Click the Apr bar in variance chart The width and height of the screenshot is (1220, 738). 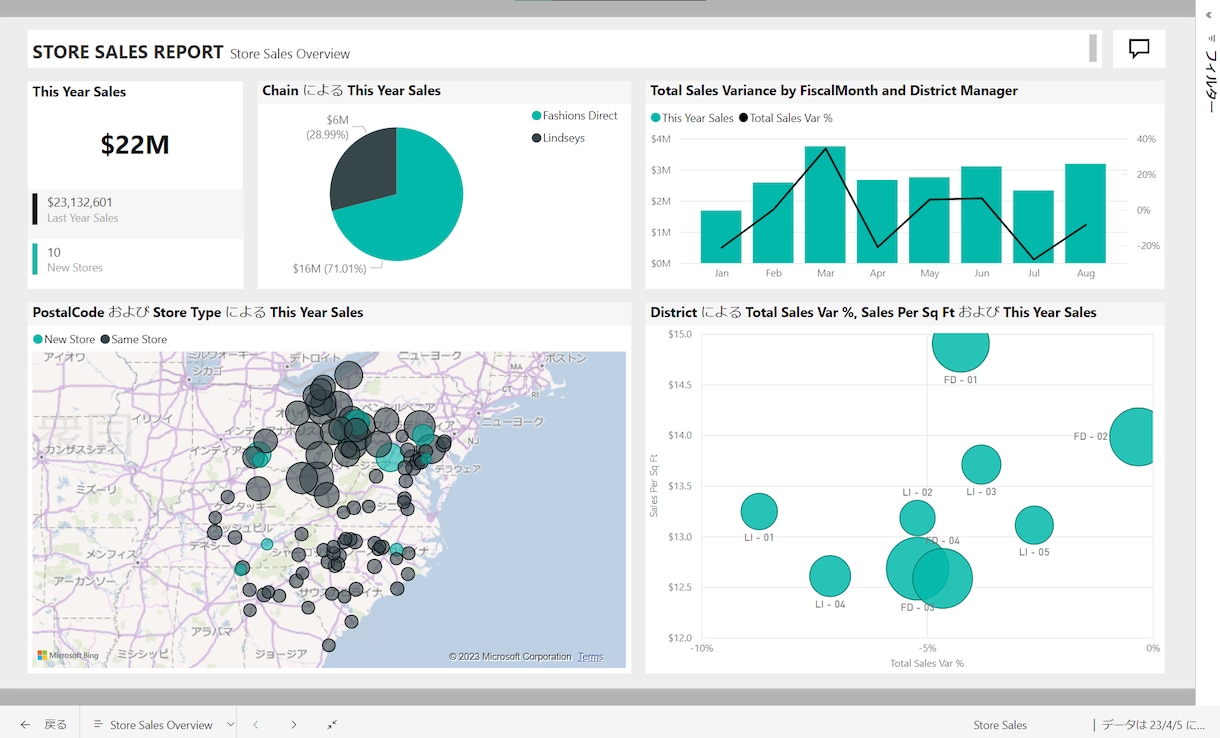tap(877, 222)
